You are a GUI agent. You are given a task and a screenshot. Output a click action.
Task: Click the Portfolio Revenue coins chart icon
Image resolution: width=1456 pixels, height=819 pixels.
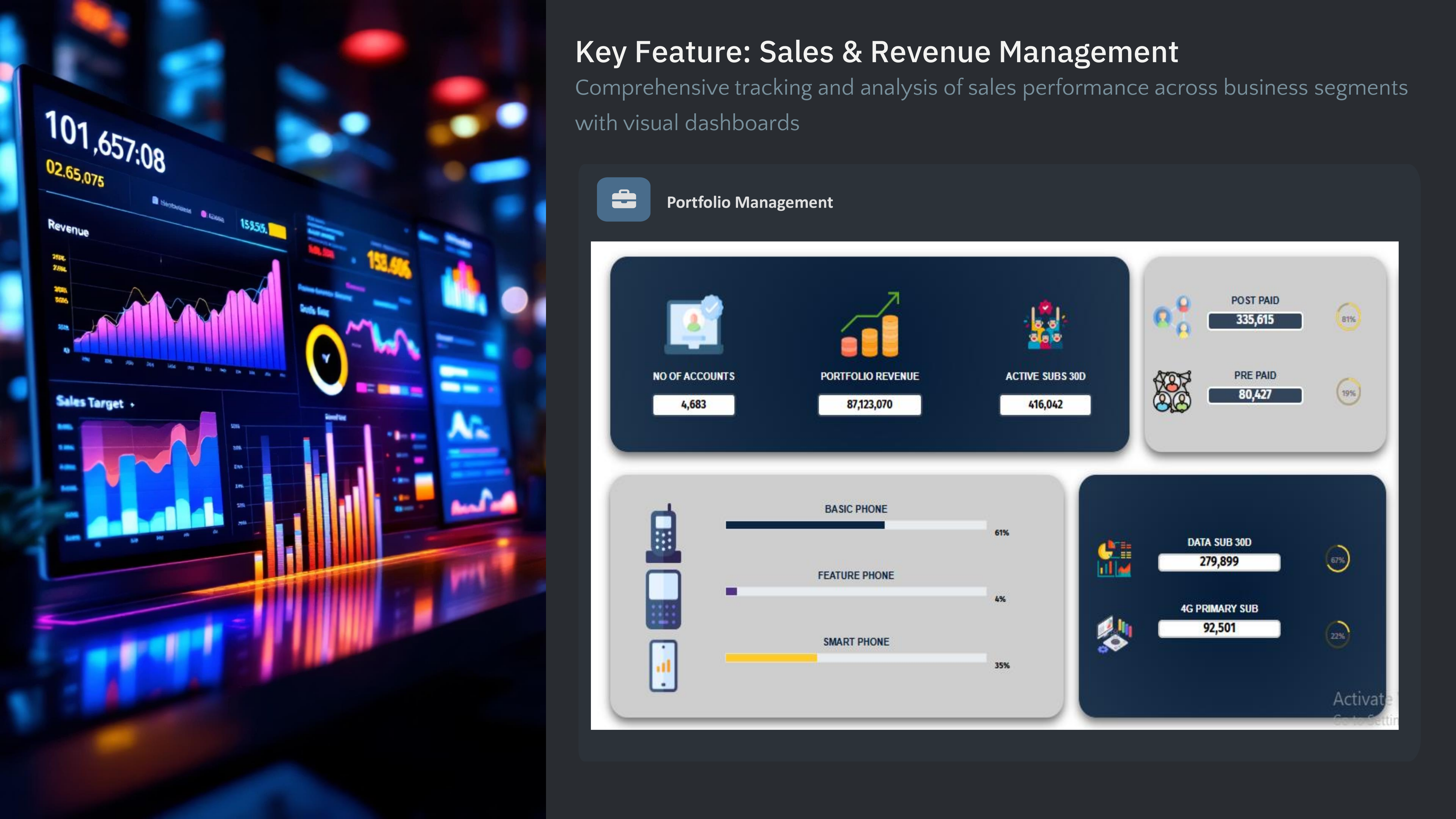pyautogui.click(x=870, y=325)
